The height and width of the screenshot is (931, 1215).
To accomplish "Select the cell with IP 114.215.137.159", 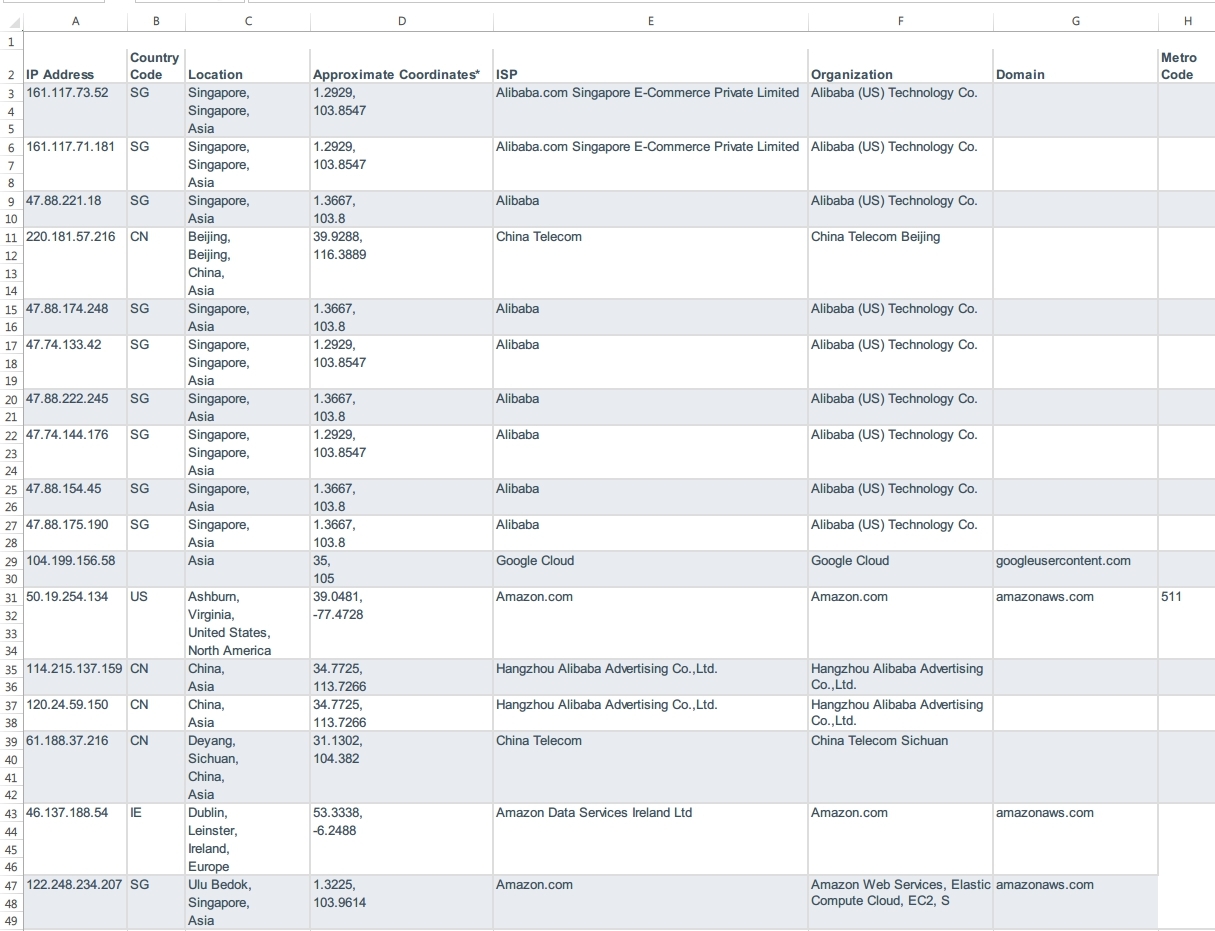I will click(75, 677).
